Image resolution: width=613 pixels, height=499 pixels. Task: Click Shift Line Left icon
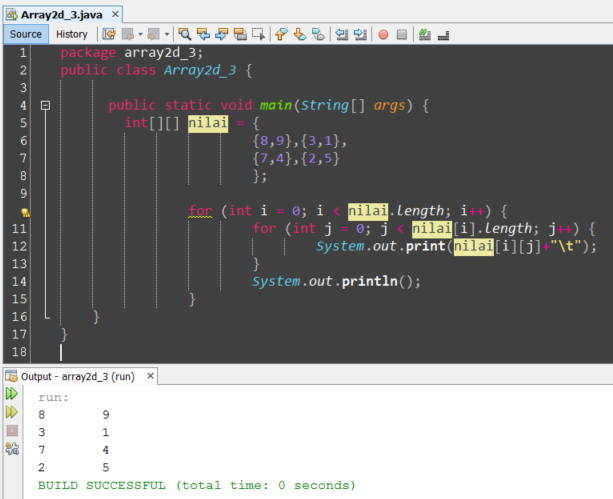tap(342, 34)
